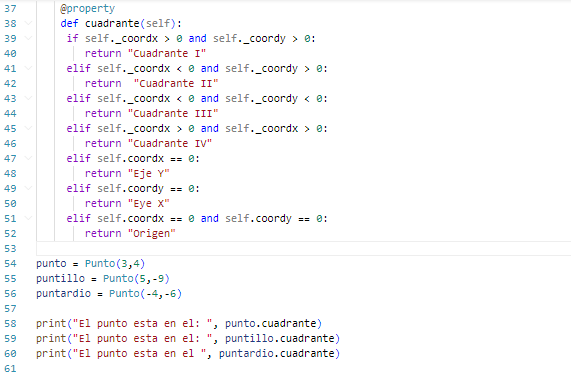The height and width of the screenshot is (376, 571).
Task: Click the empty line 53
Action: pyautogui.click(x=304, y=249)
